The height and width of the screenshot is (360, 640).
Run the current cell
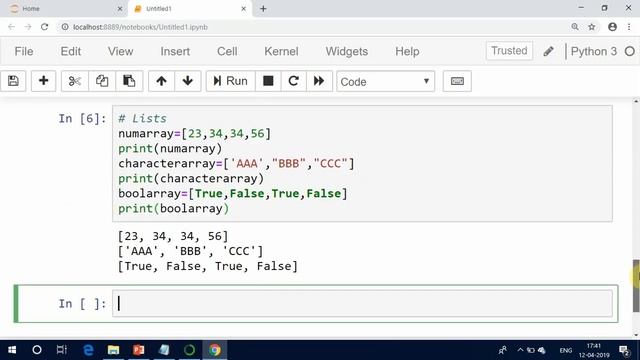pyautogui.click(x=231, y=81)
